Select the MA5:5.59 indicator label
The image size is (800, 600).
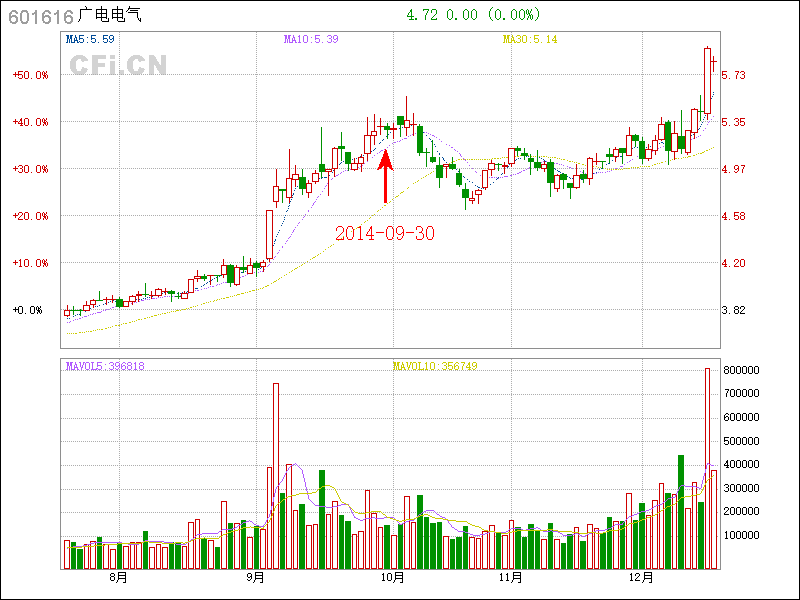pyautogui.click(x=90, y=40)
